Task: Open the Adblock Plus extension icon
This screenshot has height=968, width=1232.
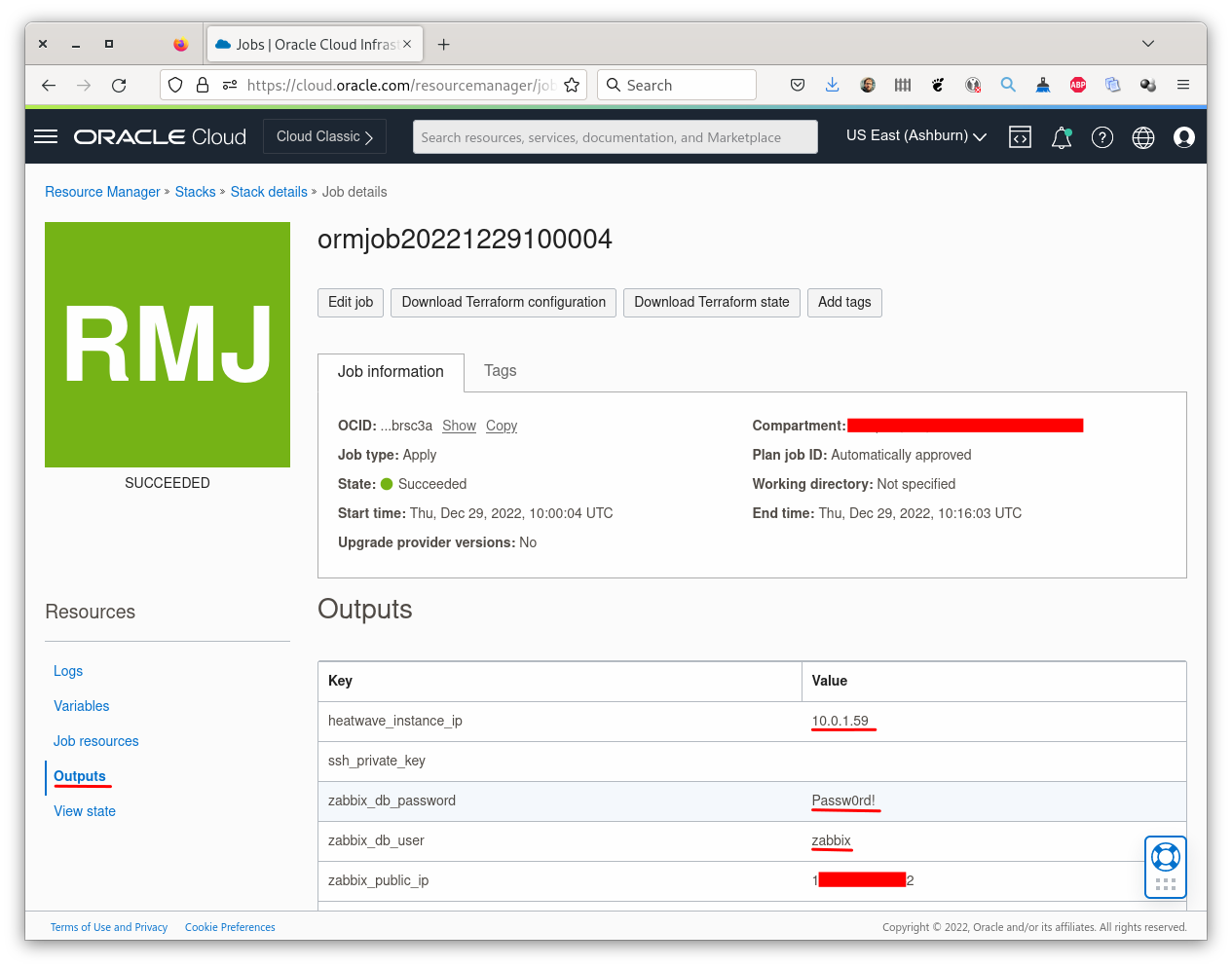Action: pyautogui.click(x=1078, y=85)
